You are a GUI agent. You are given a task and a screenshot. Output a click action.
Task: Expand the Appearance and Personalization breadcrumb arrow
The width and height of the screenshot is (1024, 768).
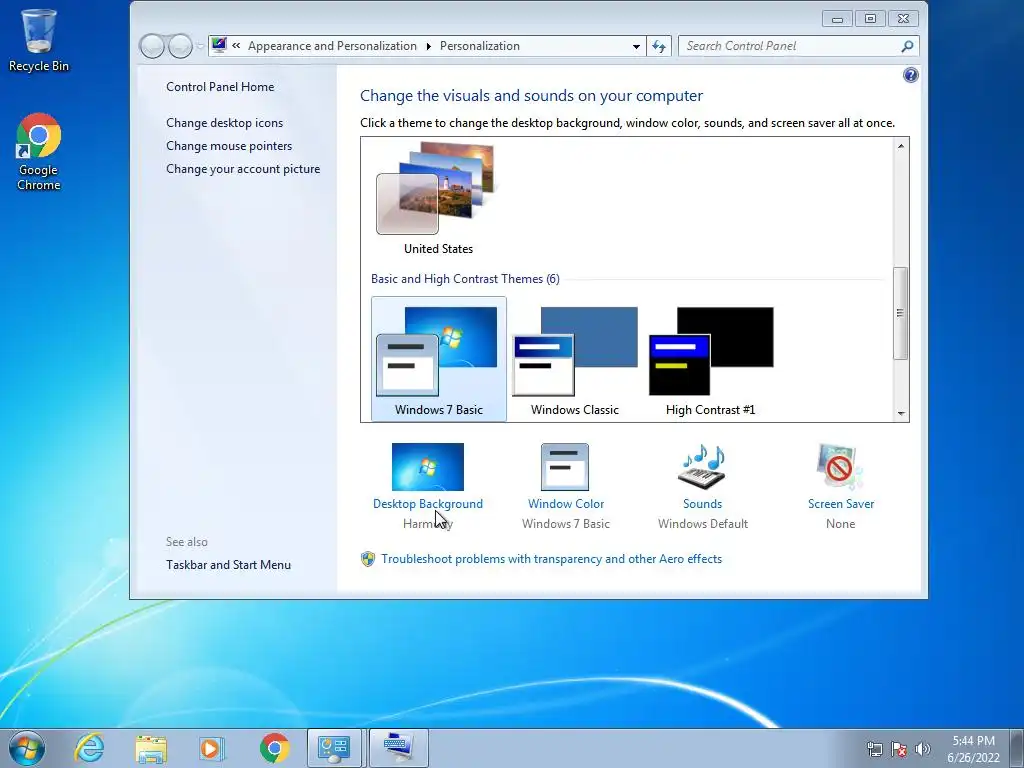[x=428, y=46]
